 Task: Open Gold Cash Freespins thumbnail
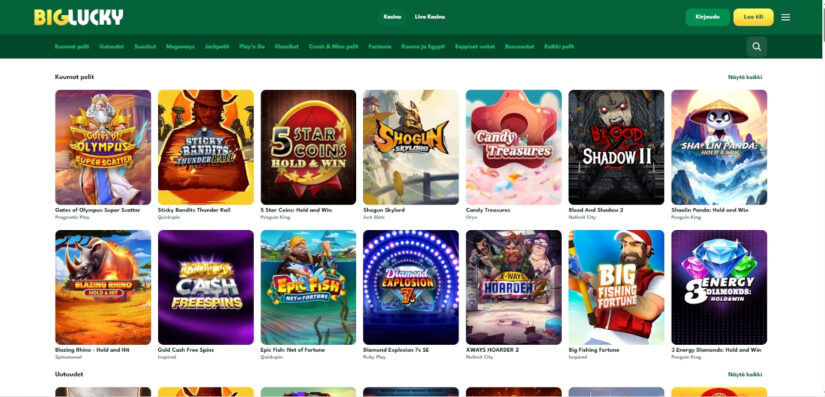[x=206, y=287]
